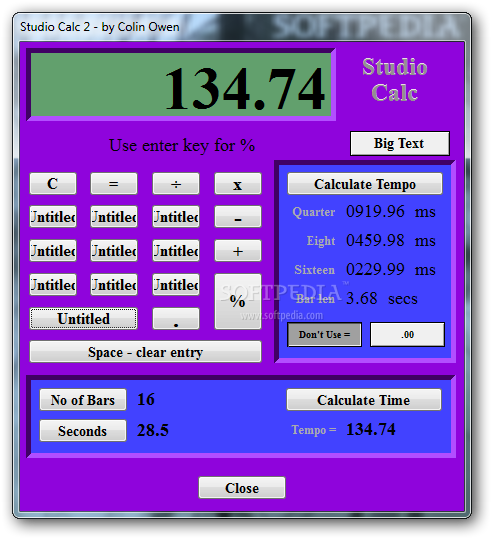The height and width of the screenshot is (539, 492).
Task: Click the decimal point (.) key
Action: pos(176,319)
